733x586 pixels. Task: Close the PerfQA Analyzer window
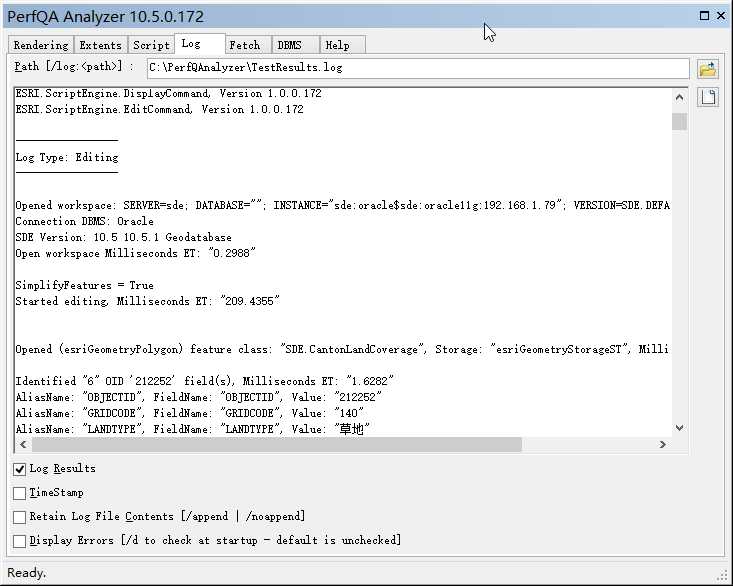tap(721, 16)
